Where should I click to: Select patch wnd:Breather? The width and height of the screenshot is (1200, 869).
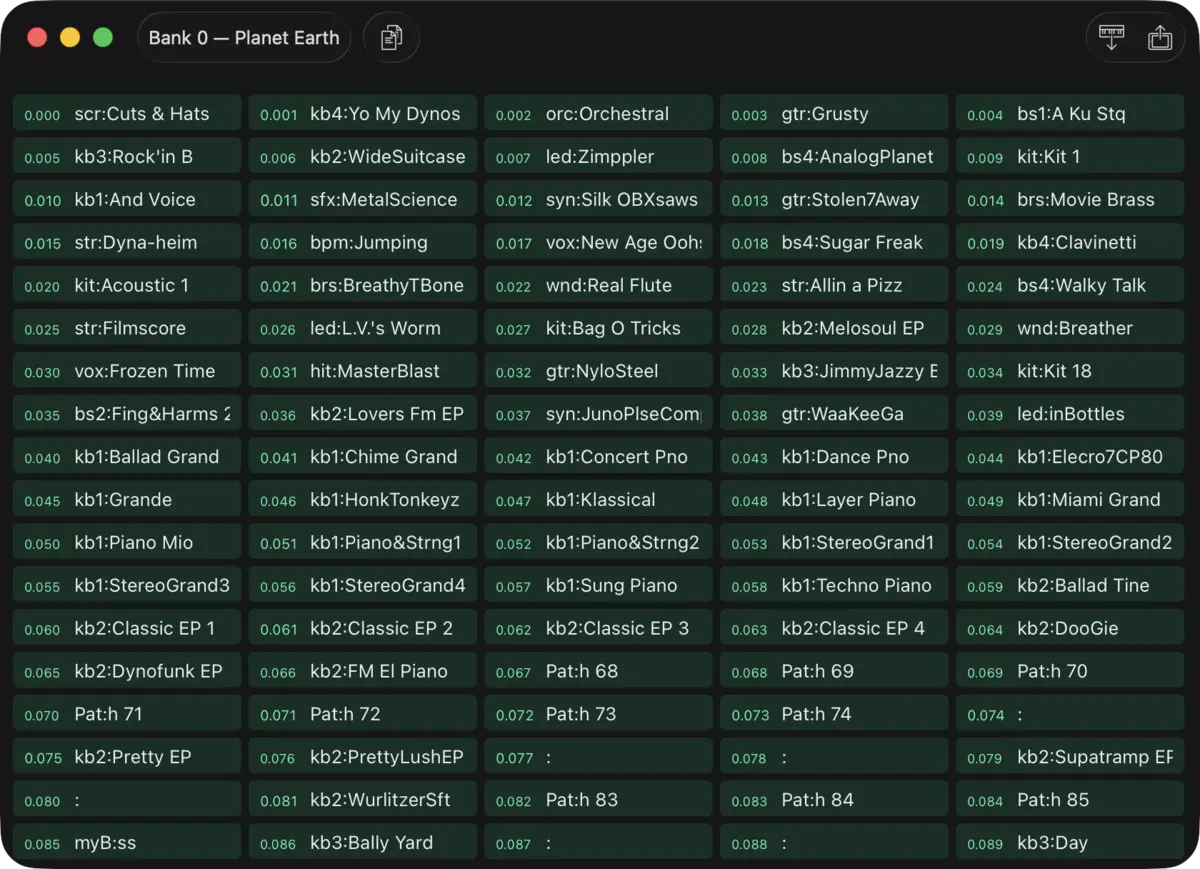click(1071, 328)
